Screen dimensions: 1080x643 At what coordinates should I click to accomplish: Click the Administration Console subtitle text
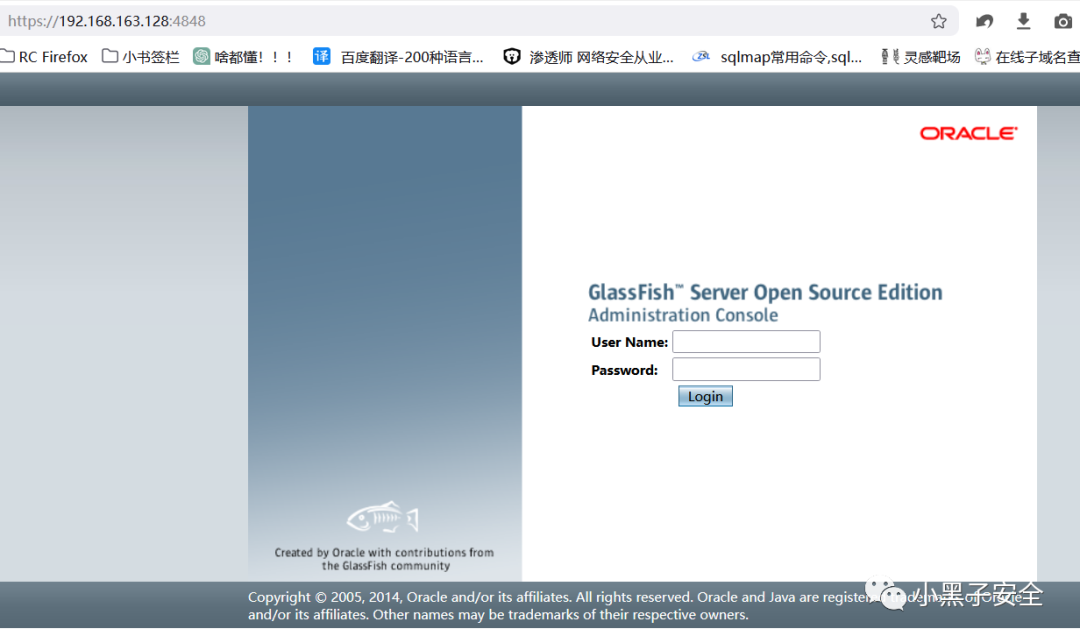coord(683,315)
